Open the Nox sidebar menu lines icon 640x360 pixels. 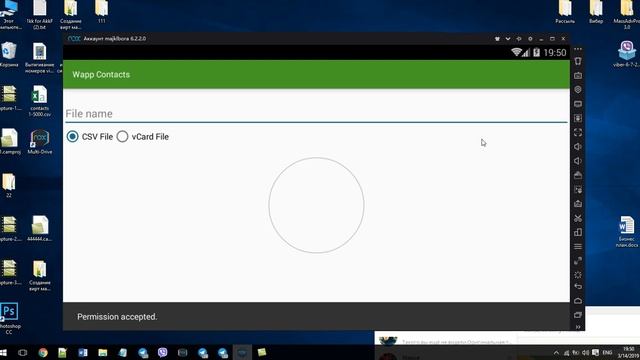pyautogui.click(x=578, y=247)
